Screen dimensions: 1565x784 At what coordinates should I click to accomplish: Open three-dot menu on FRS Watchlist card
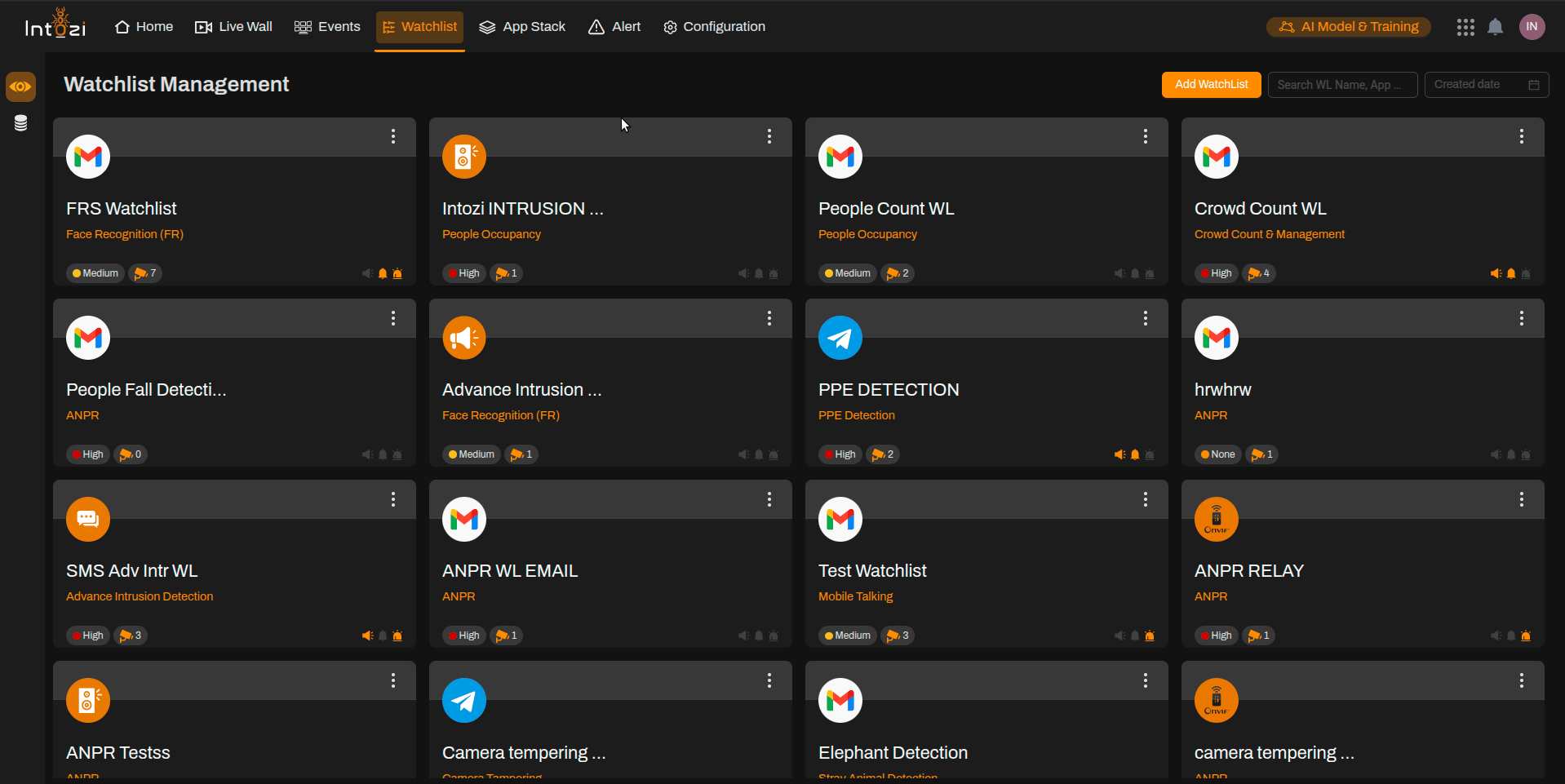coord(393,136)
